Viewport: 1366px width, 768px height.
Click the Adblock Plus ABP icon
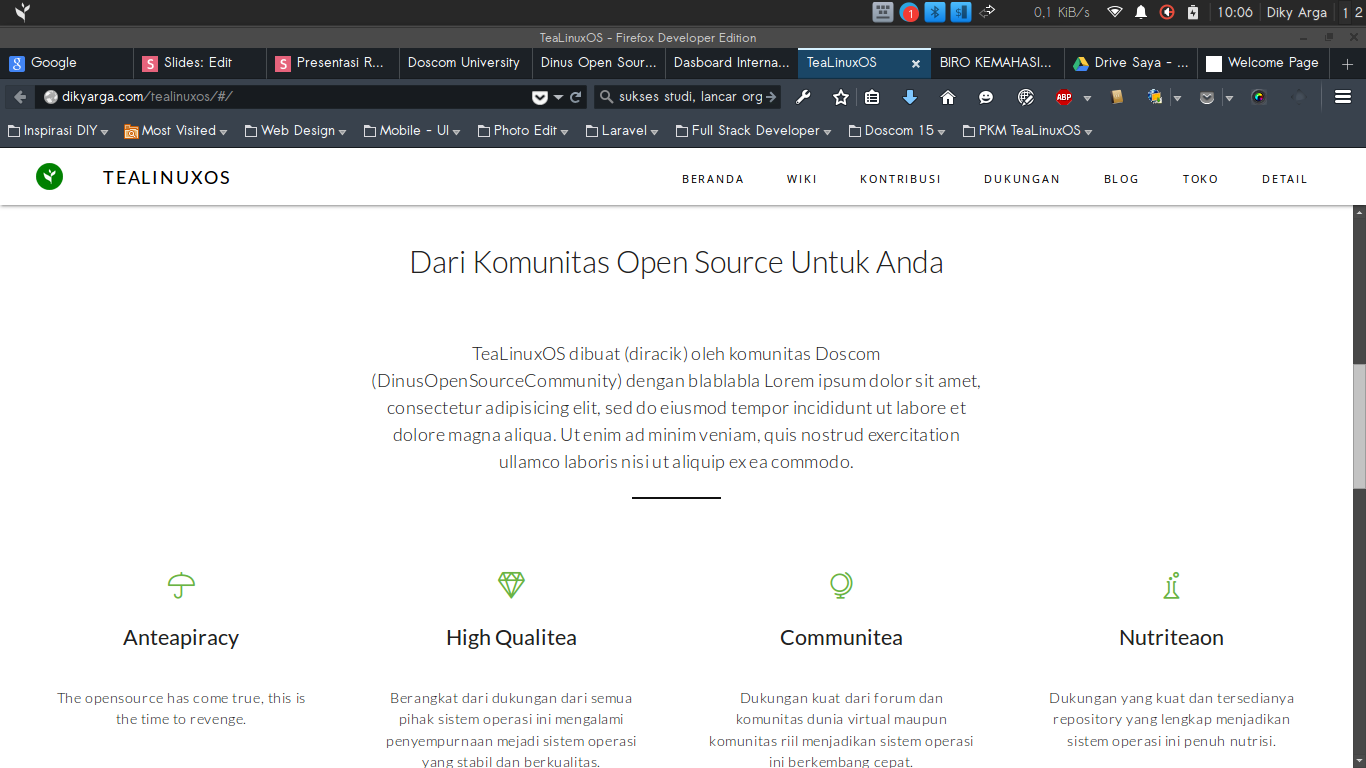click(1064, 97)
